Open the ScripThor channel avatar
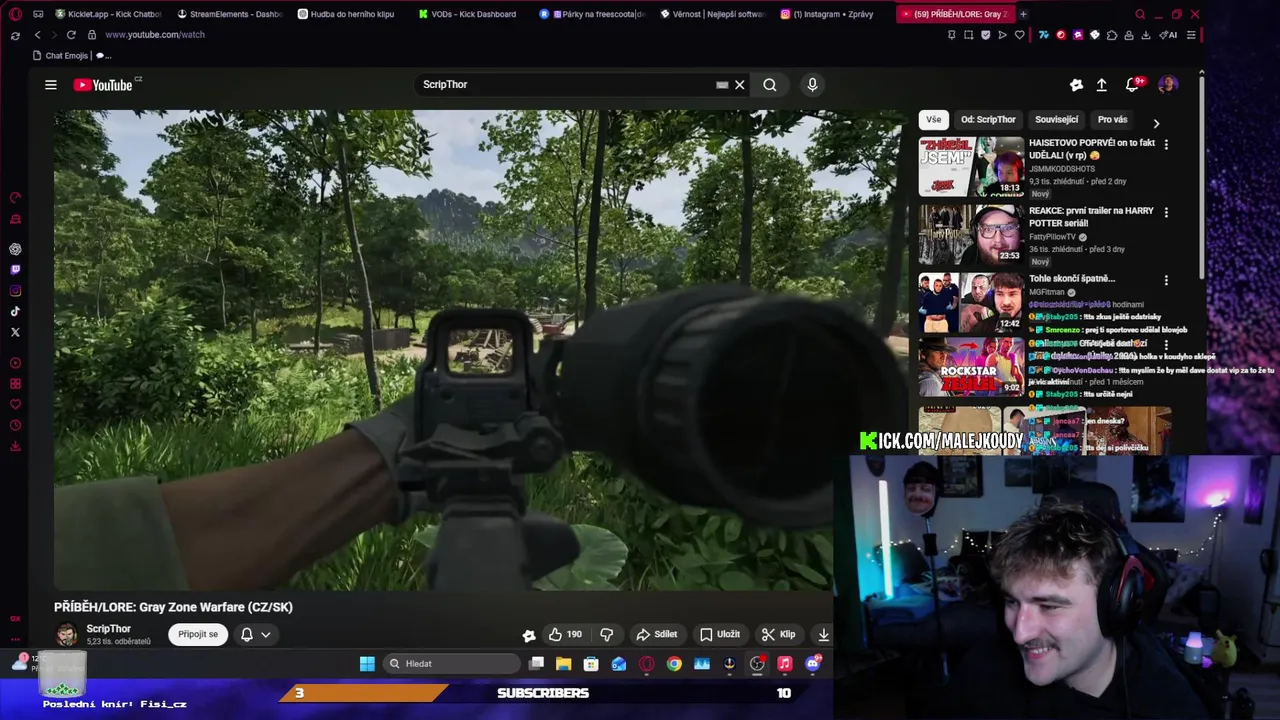Viewport: 1280px width, 720px height. click(66, 635)
